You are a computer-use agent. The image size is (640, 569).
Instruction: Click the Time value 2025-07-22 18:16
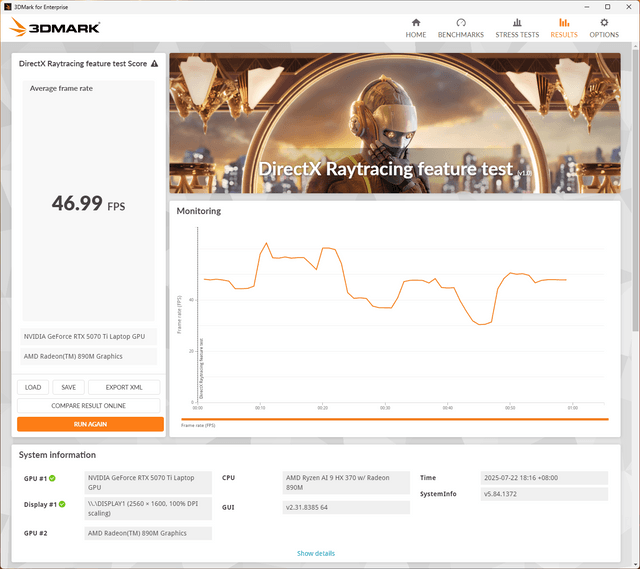[x=544, y=478]
